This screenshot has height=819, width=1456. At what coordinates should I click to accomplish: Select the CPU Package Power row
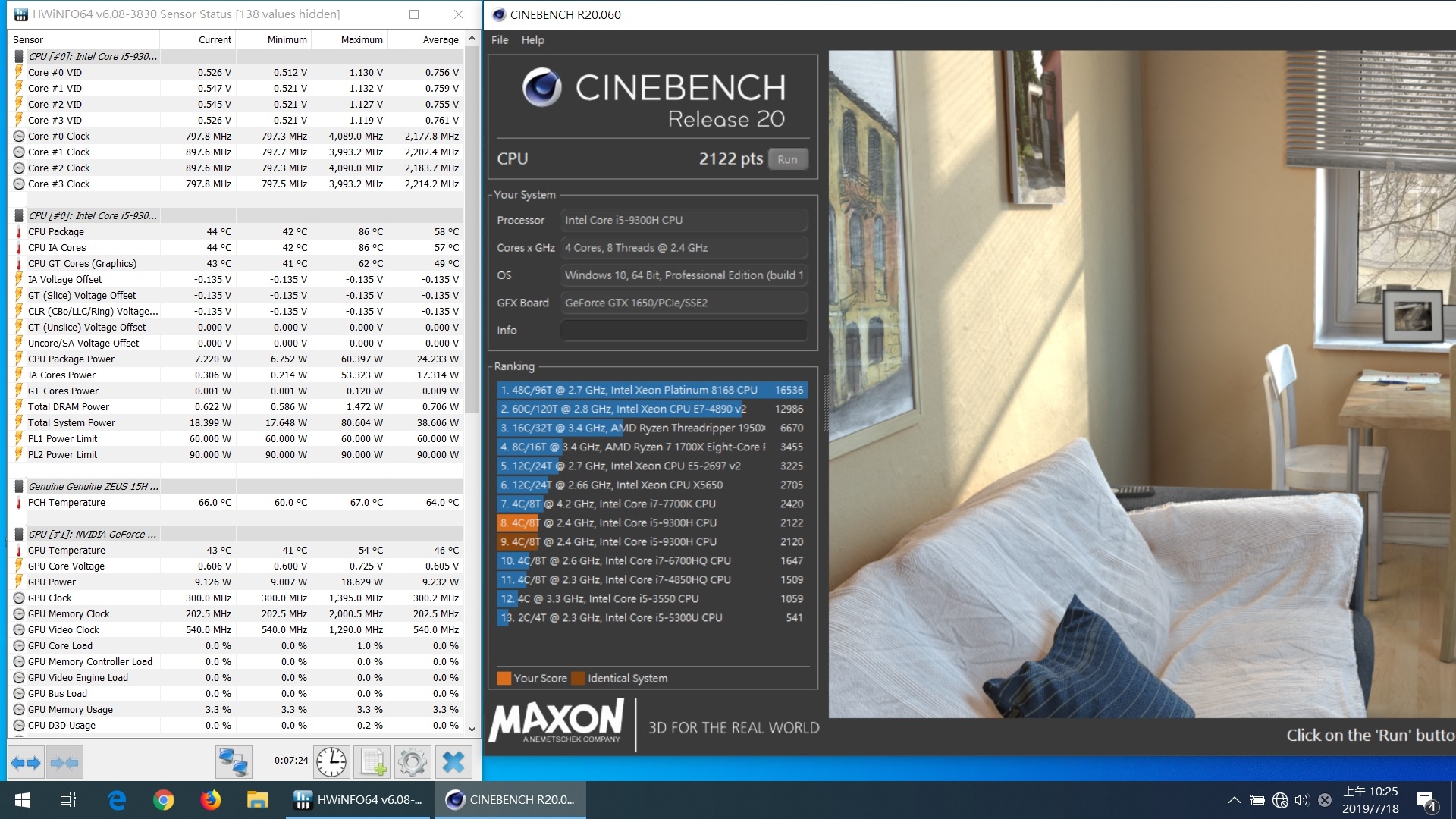pos(237,359)
